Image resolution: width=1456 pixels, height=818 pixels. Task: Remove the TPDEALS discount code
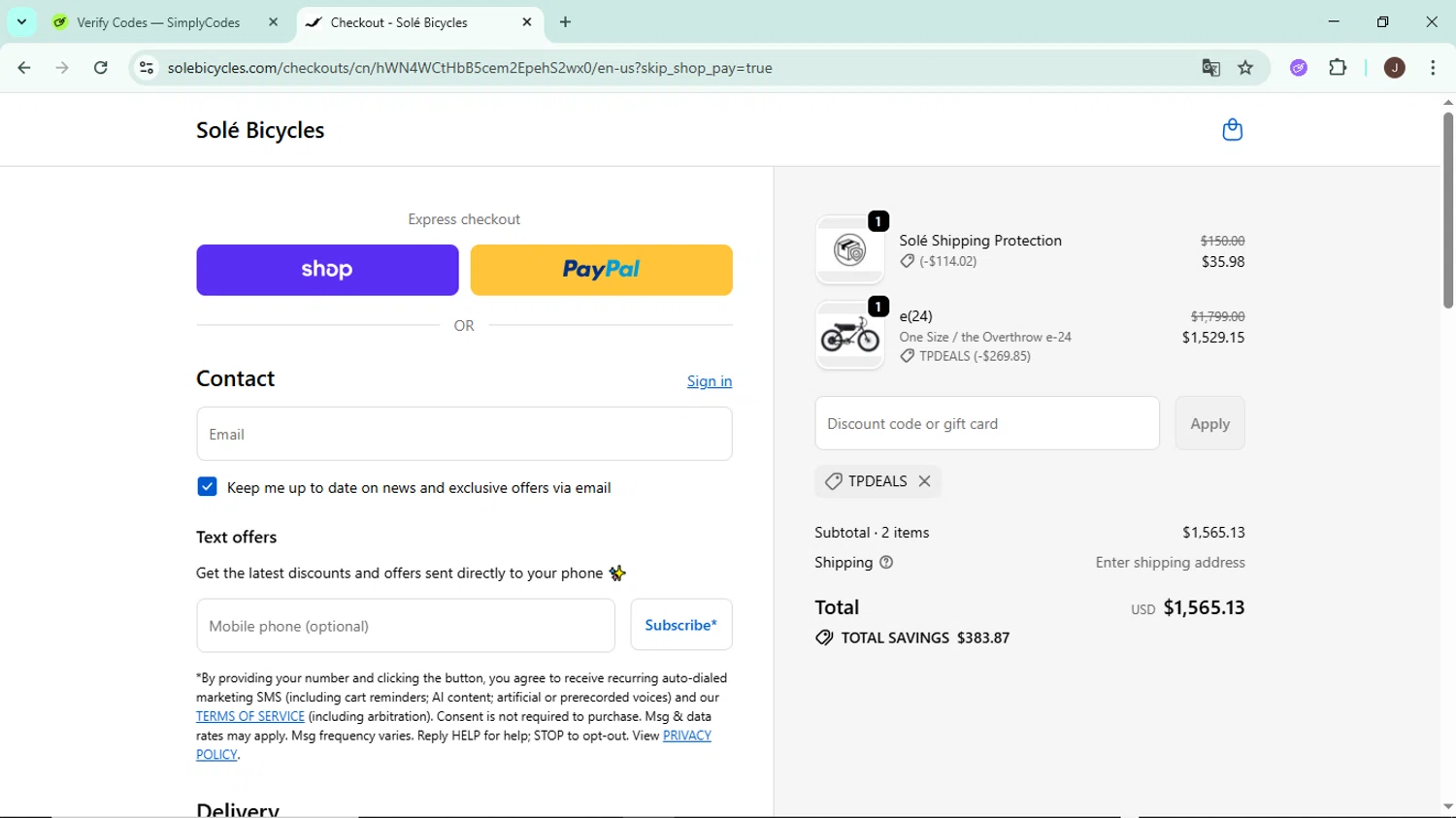click(x=924, y=481)
